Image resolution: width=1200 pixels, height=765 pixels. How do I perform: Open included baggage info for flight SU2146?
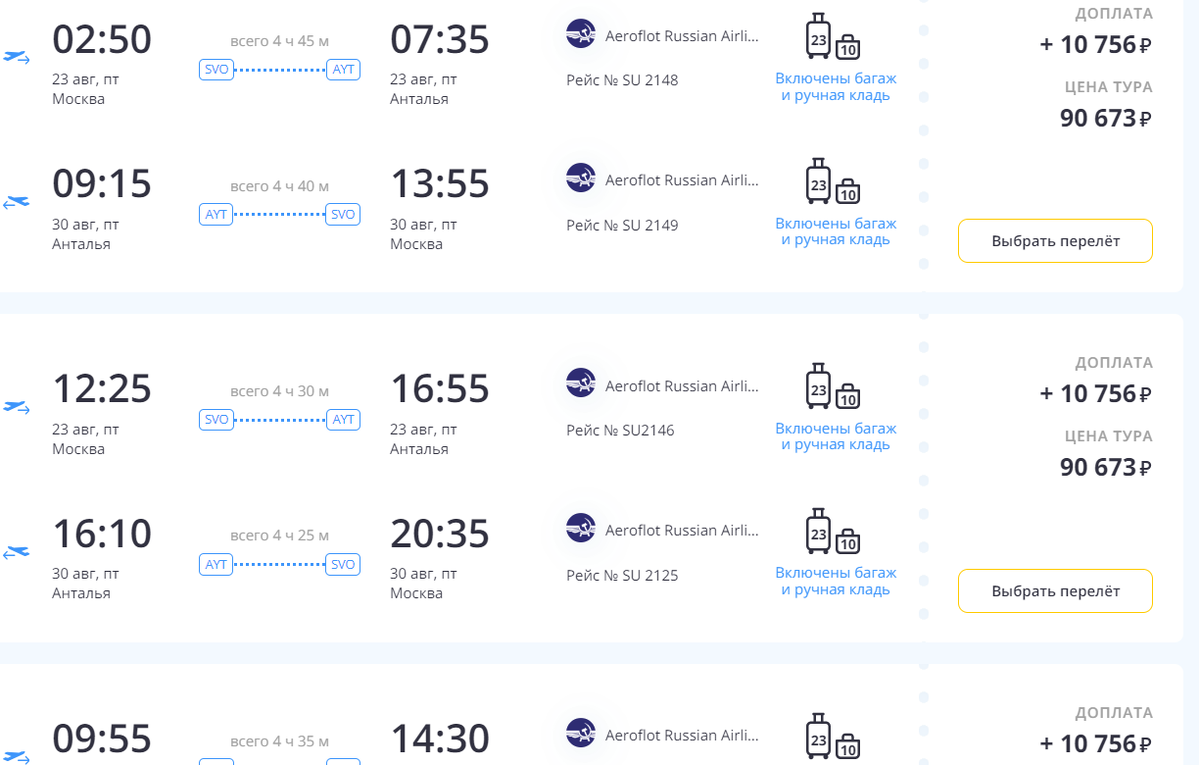836,436
